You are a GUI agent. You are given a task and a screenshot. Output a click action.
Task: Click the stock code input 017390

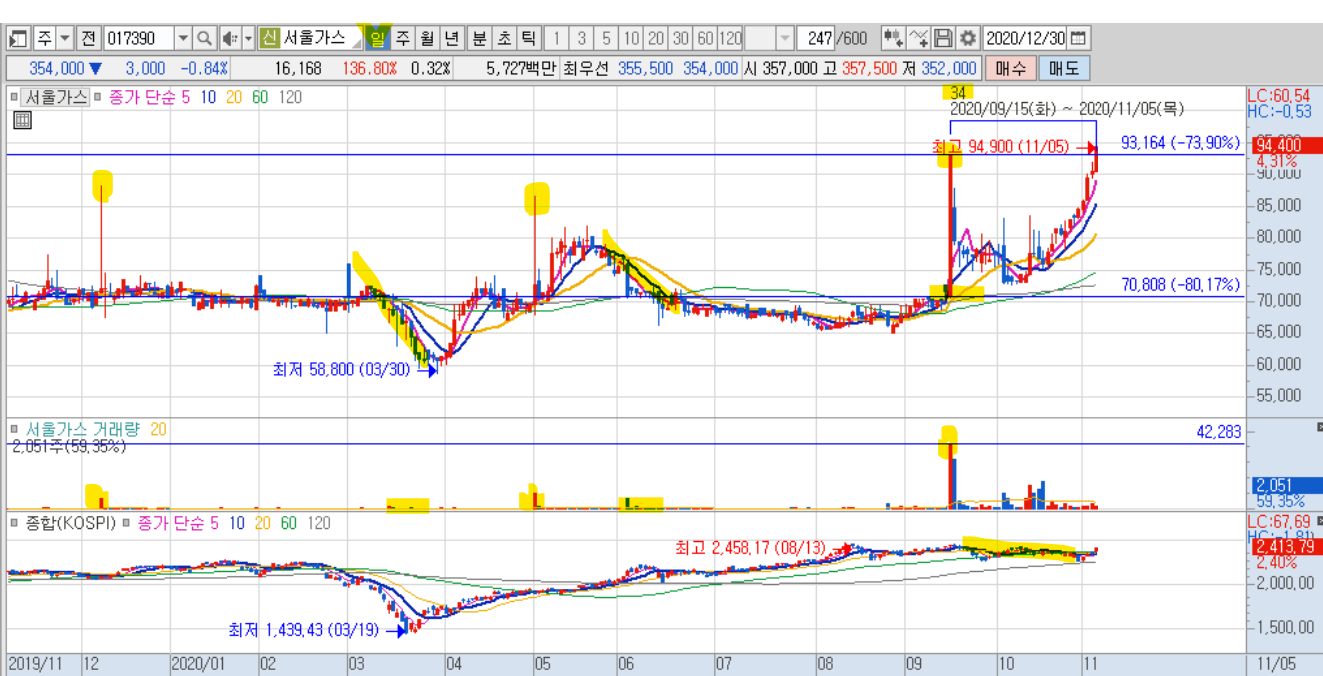tap(138, 38)
